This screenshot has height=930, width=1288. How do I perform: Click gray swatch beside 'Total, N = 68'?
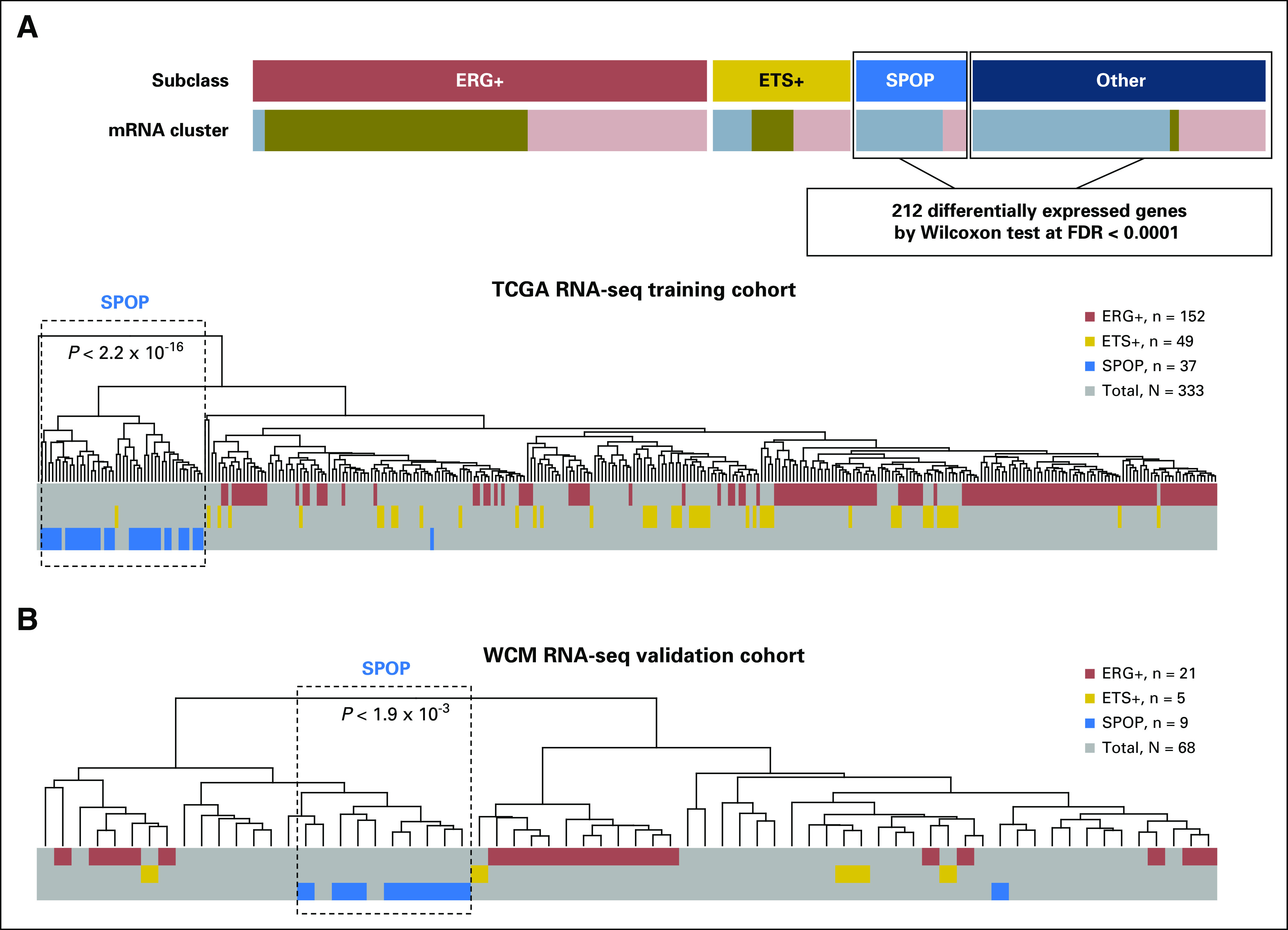click(x=1090, y=748)
